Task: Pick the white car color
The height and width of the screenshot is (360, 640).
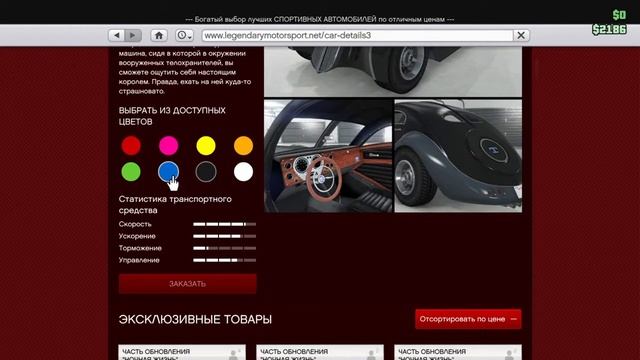Action: point(243,172)
